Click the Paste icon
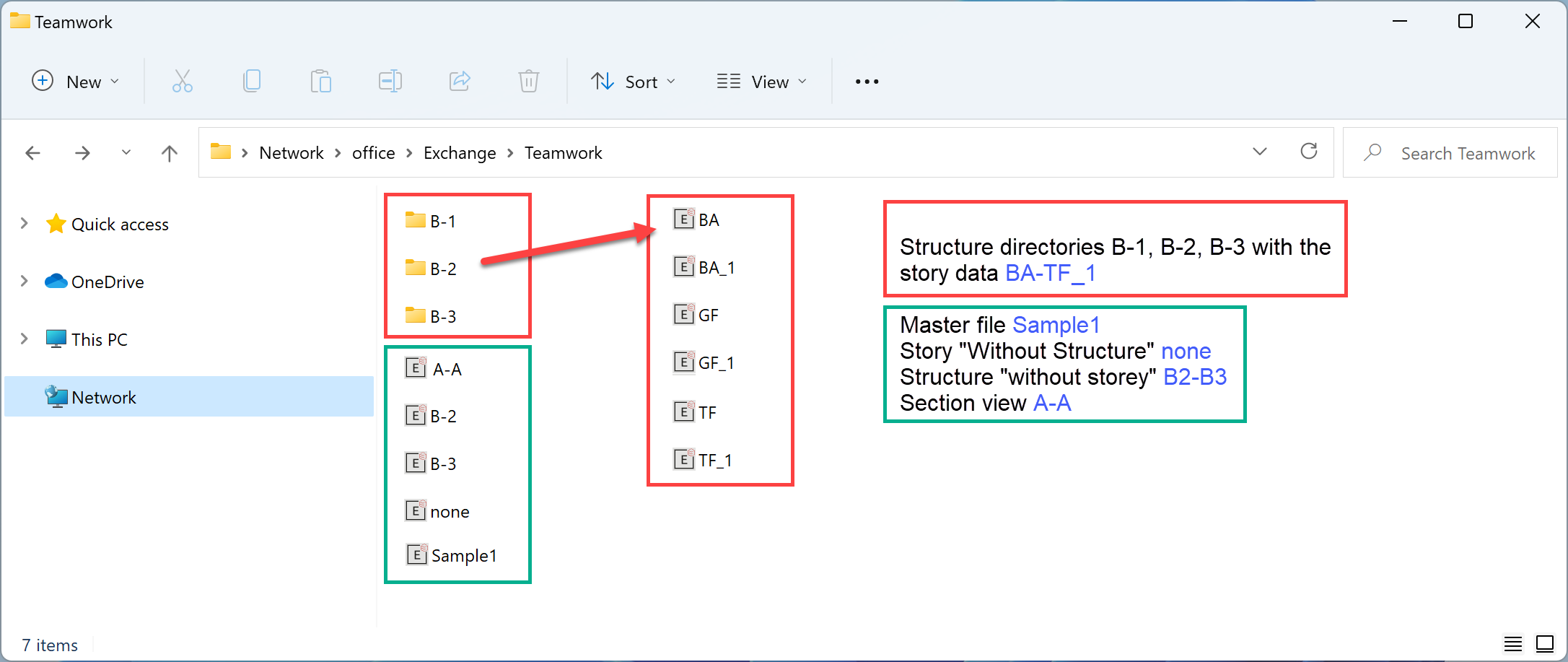The height and width of the screenshot is (662, 1568). click(x=320, y=81)
